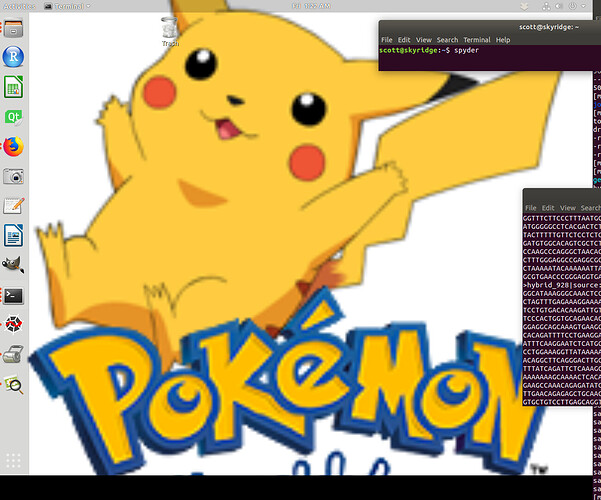Click the line starting 'GTGCTGTCCTTGAGCAGG'
The height and width of the screenshot is (500, 601).
562,402
